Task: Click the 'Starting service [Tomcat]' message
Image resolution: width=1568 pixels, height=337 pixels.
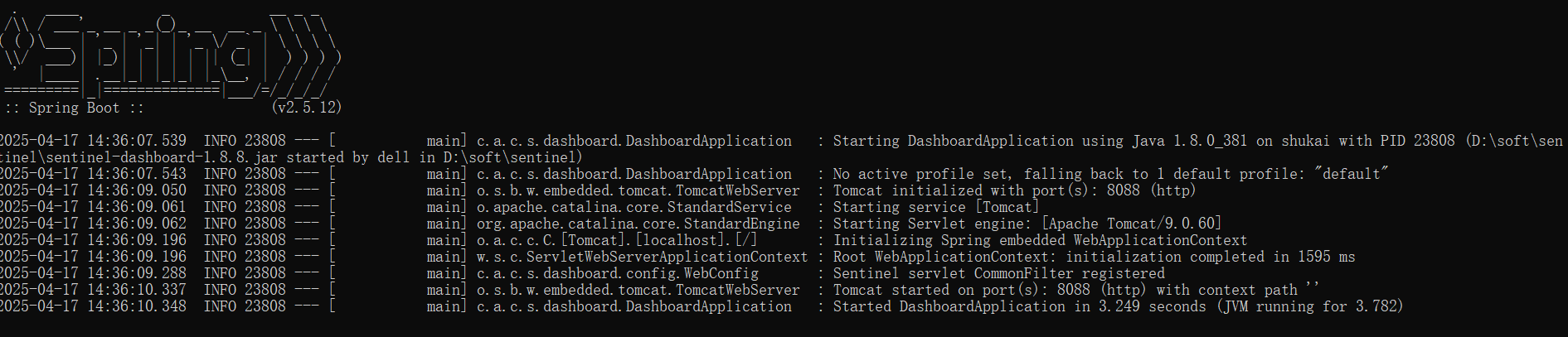Action: [935, 207]
